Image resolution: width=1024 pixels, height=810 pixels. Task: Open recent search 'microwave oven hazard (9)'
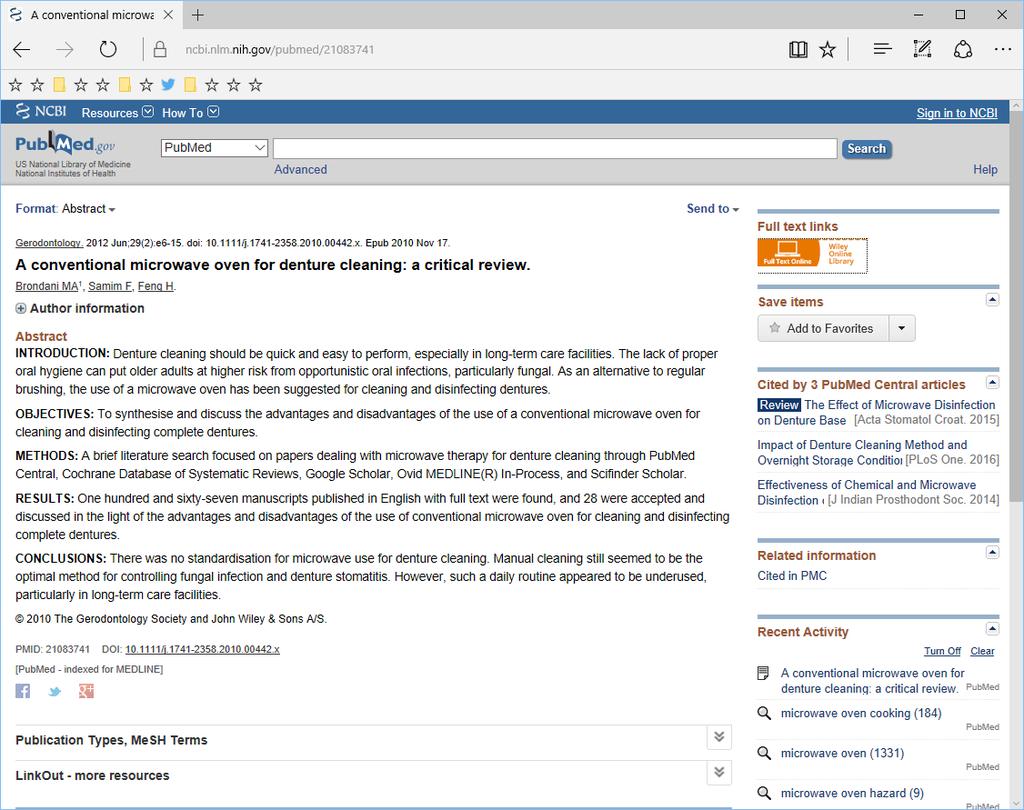tap(852, 793)
